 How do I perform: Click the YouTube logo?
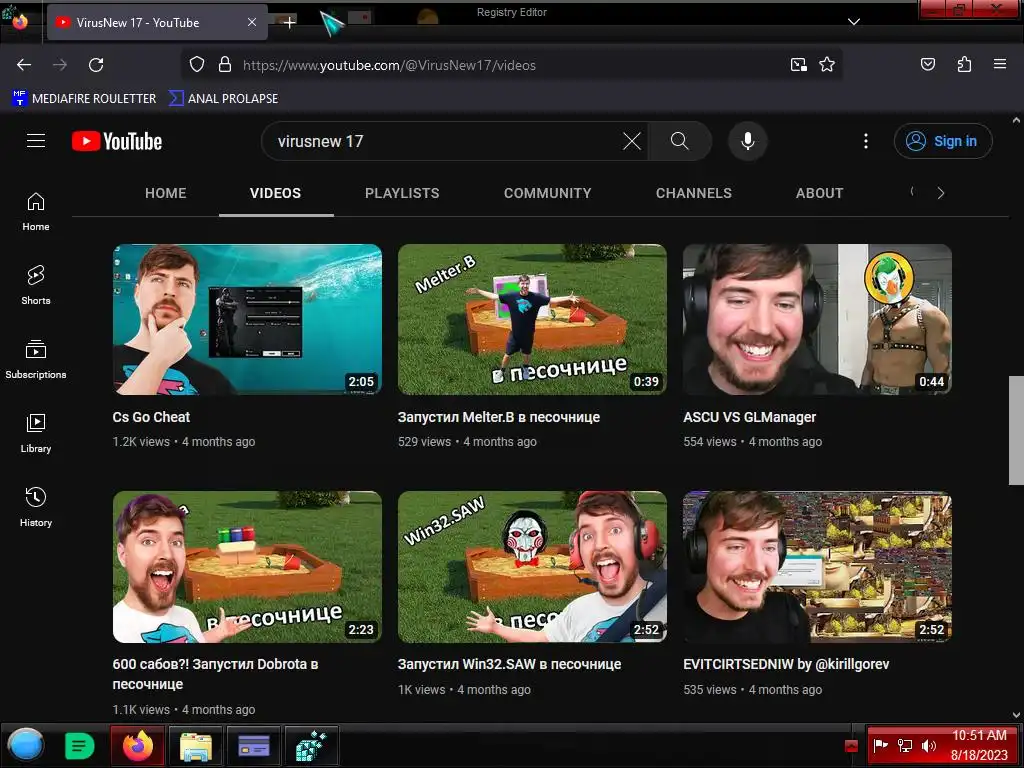tap(117, 141)
